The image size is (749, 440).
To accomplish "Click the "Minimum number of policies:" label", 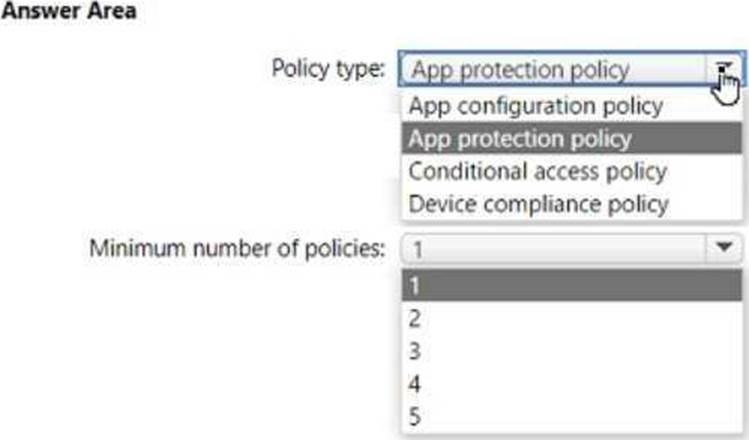I will click(x=238, y=248).
